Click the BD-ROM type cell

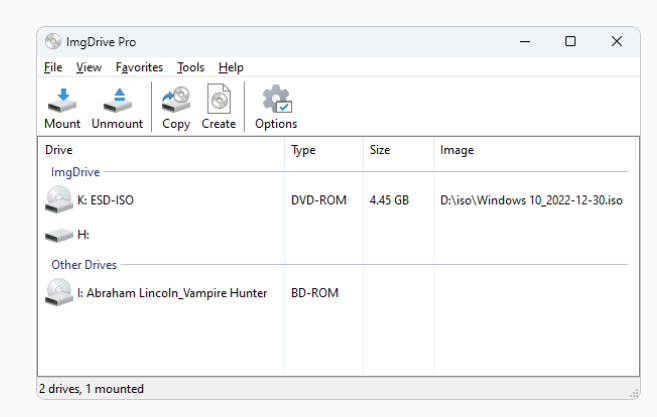tap(315, 293)
